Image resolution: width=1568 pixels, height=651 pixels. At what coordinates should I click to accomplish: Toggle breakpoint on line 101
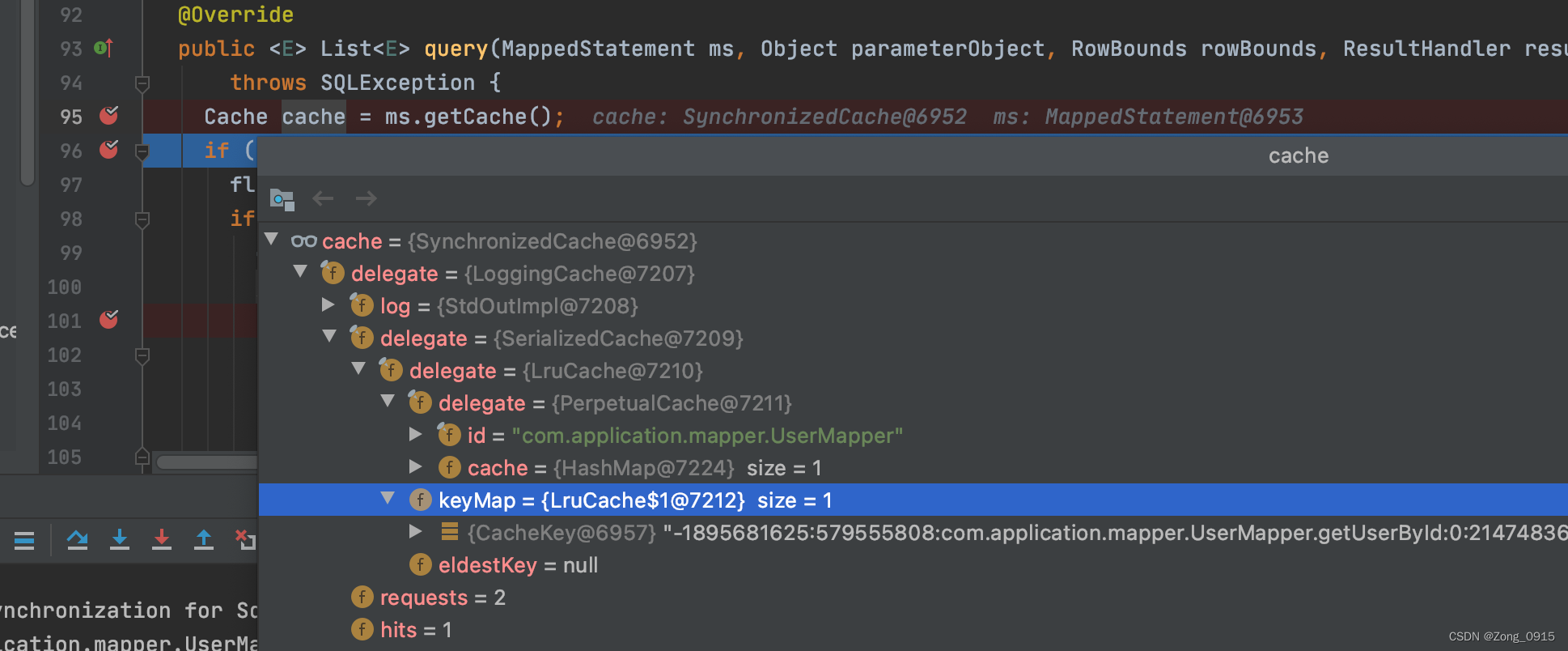(108, 320)
